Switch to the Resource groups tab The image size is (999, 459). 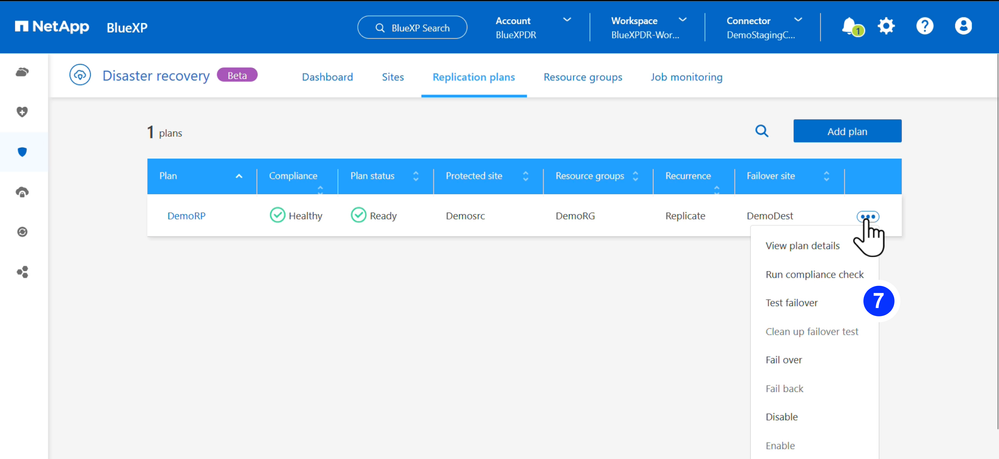point(582,77)
